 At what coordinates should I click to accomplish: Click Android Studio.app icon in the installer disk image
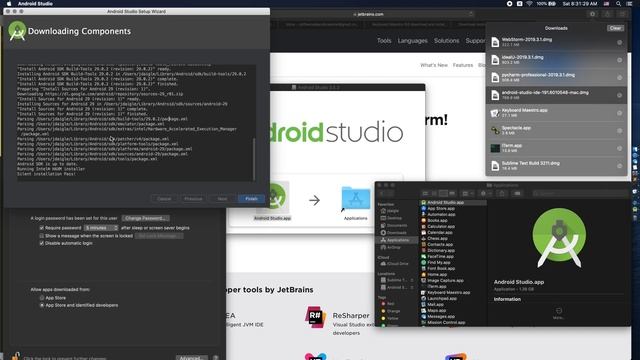[x=273, y=197]
